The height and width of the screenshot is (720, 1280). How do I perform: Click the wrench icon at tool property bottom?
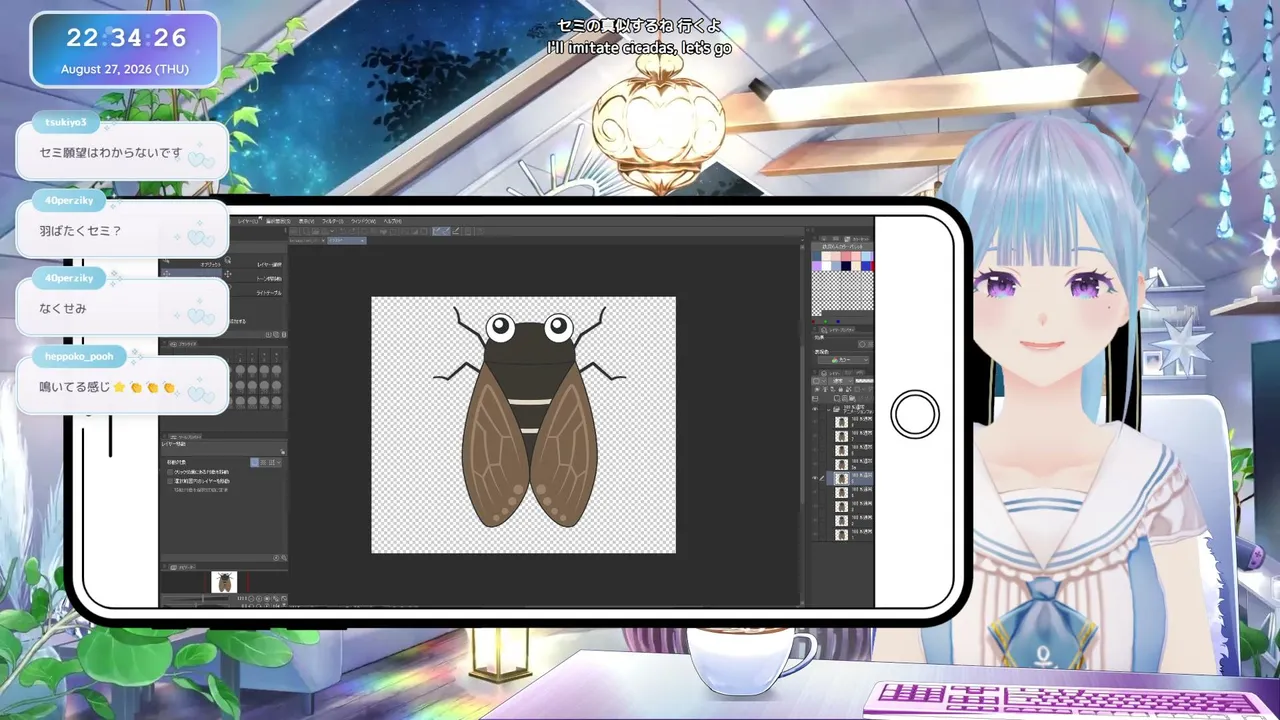(x=284, y=558)
